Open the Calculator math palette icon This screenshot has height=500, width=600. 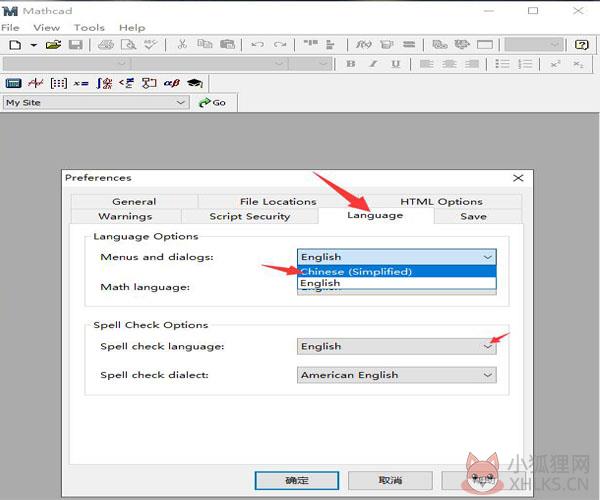tap(14, 83)
